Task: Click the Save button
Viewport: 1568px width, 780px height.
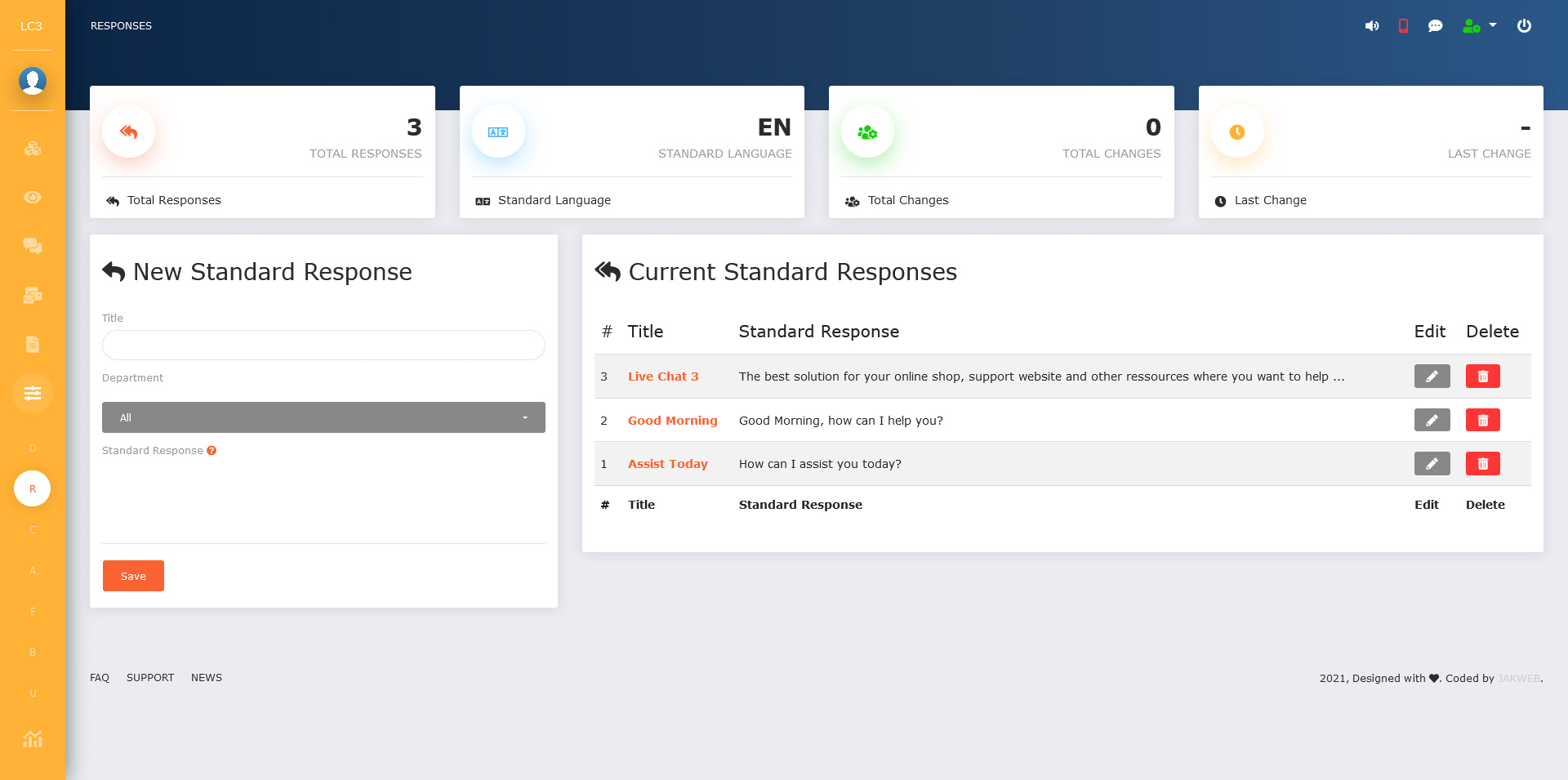Action: point(133,576)
